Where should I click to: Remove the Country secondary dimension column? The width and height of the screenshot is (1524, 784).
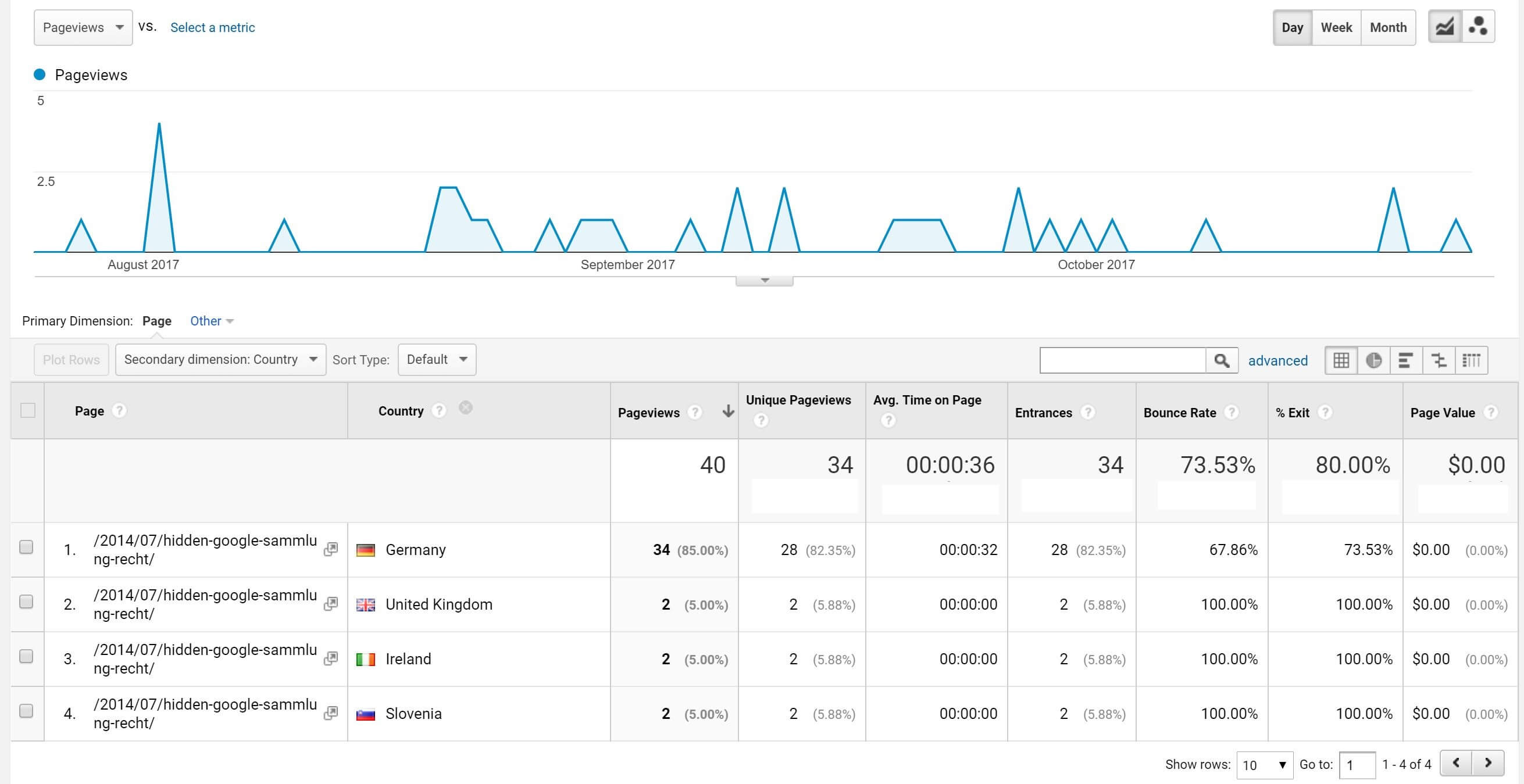click(x=466, y=408)
